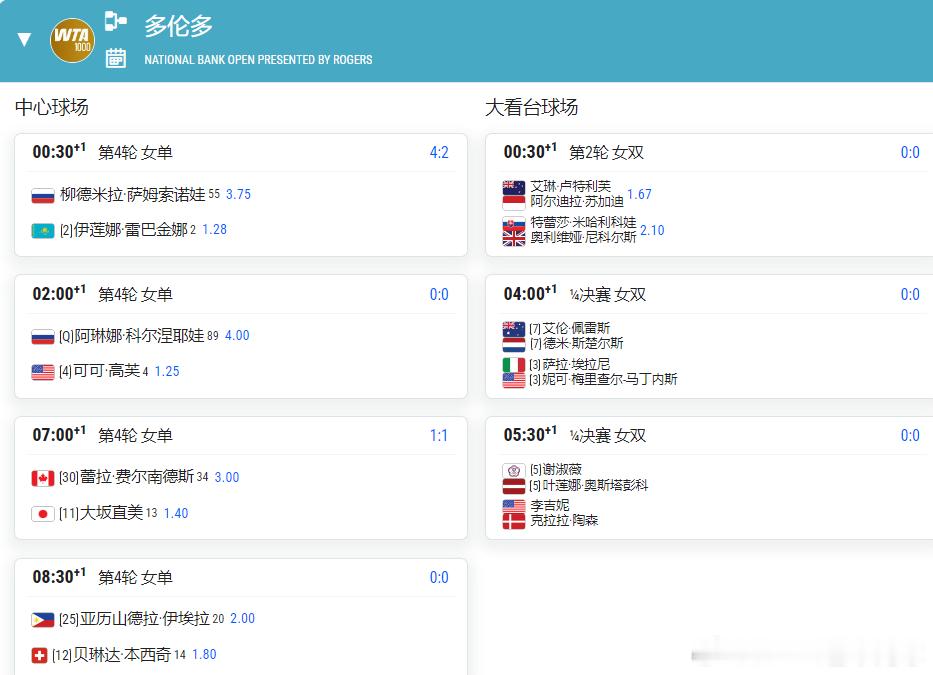Click National Bank Open Presented by Rogers
The image size is (933, 675).
pos(258,60)
